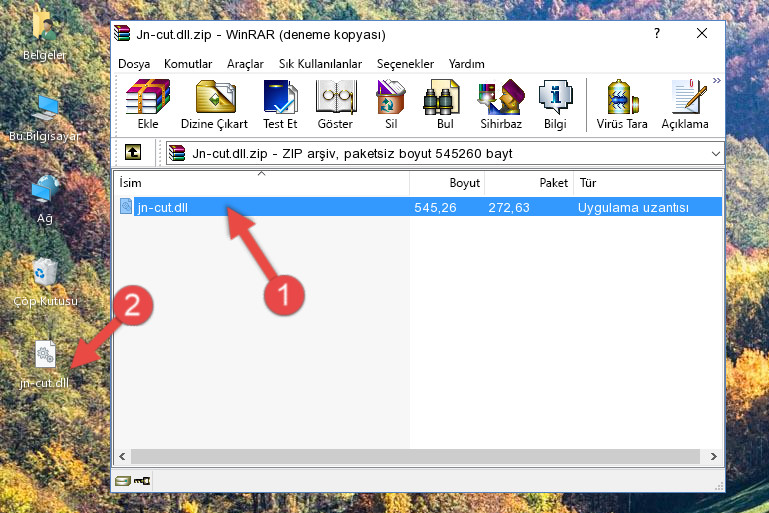The width and height of the screenshot is (769, 513).
Task: Open the address bar path dropdown
Action: 716,154
